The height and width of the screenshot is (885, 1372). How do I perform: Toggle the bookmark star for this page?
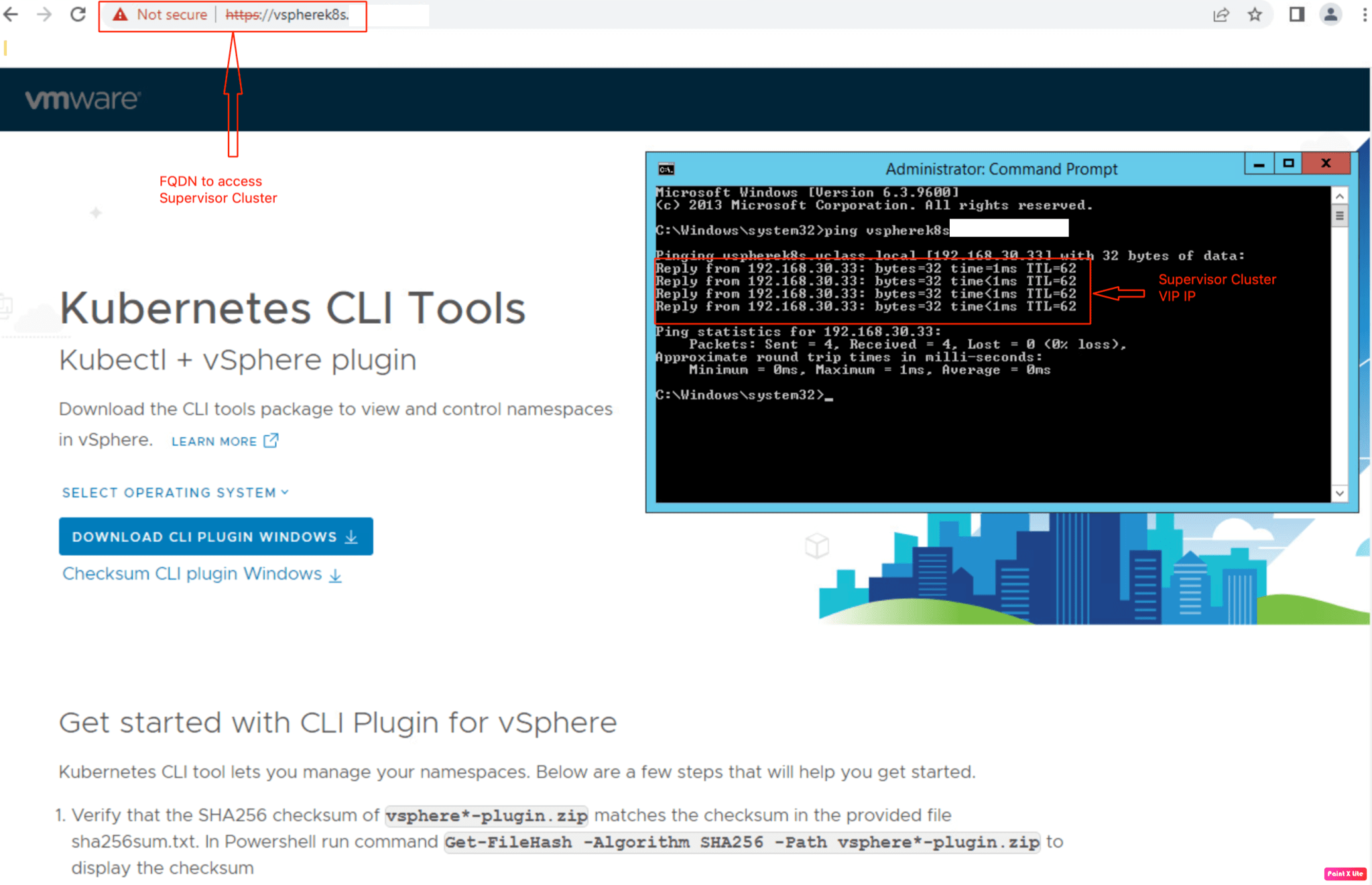tap(1254, 14)
